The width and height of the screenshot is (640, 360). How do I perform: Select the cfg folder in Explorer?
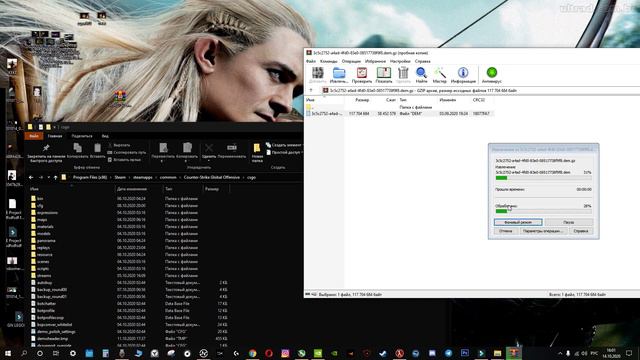[39, 206]
